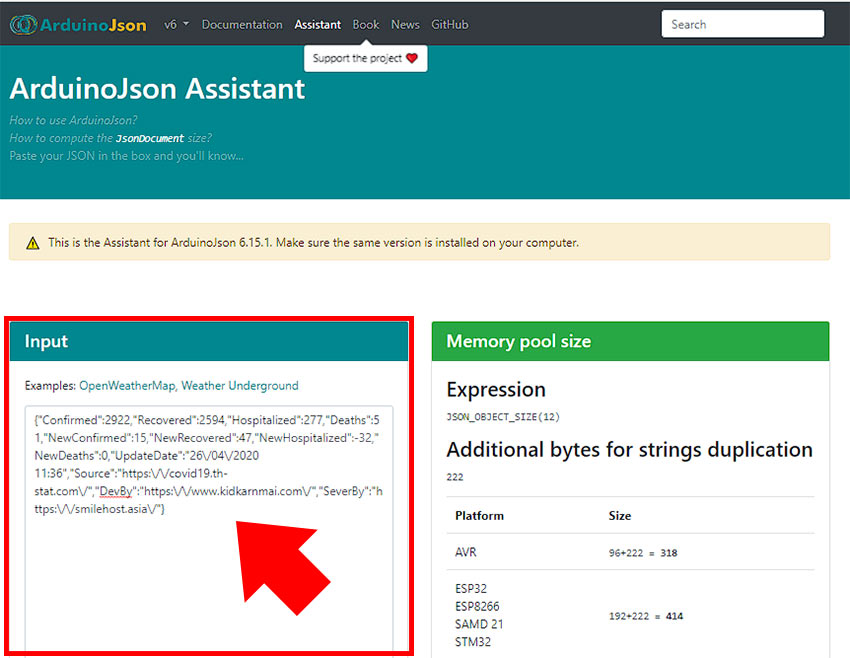This screenshot has width=850, height=658.
Task: Click the Input panel header
Action: pos(209,341)
